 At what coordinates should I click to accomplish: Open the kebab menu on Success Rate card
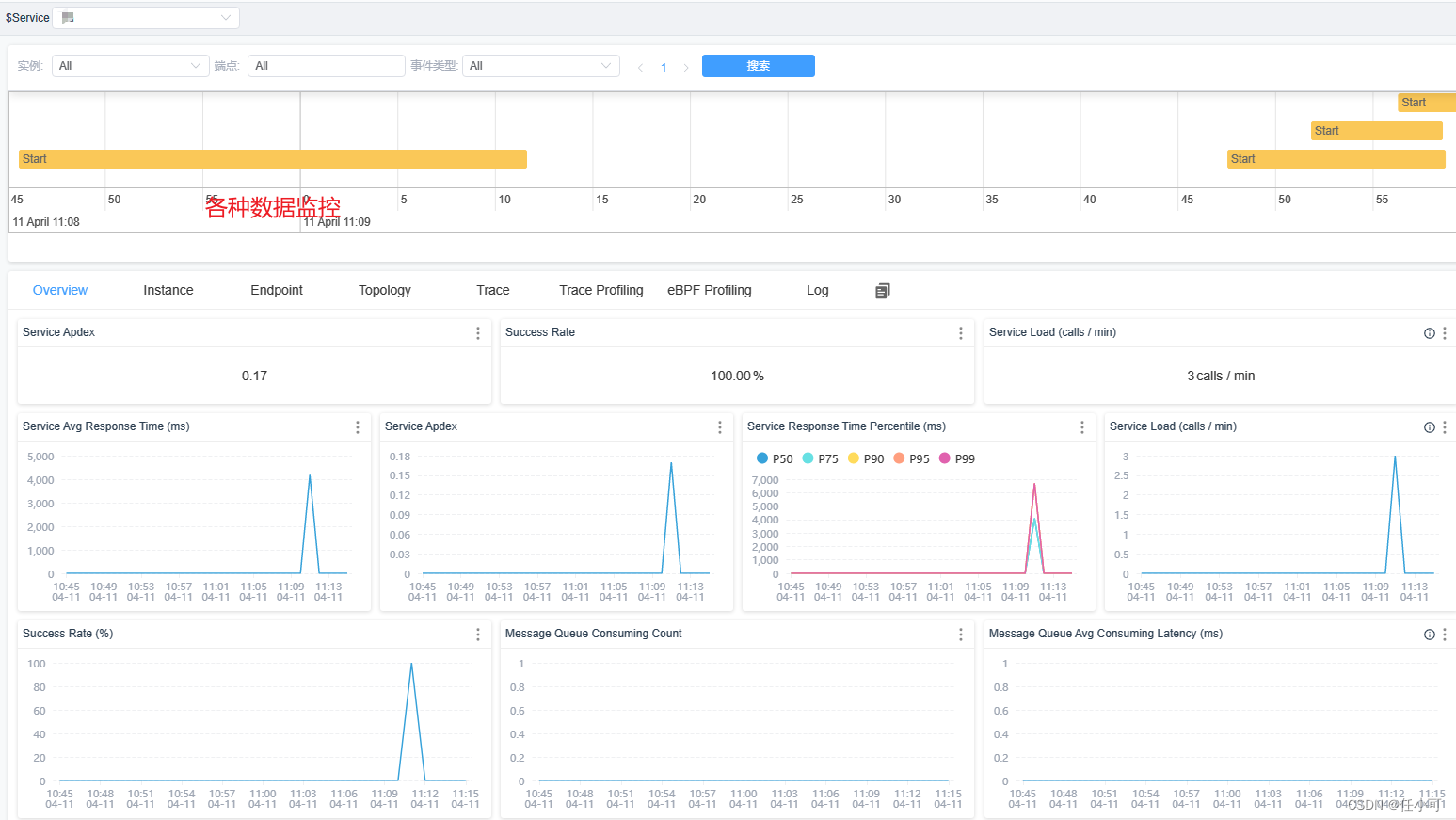pyautogui.click(x=960, y=333)
